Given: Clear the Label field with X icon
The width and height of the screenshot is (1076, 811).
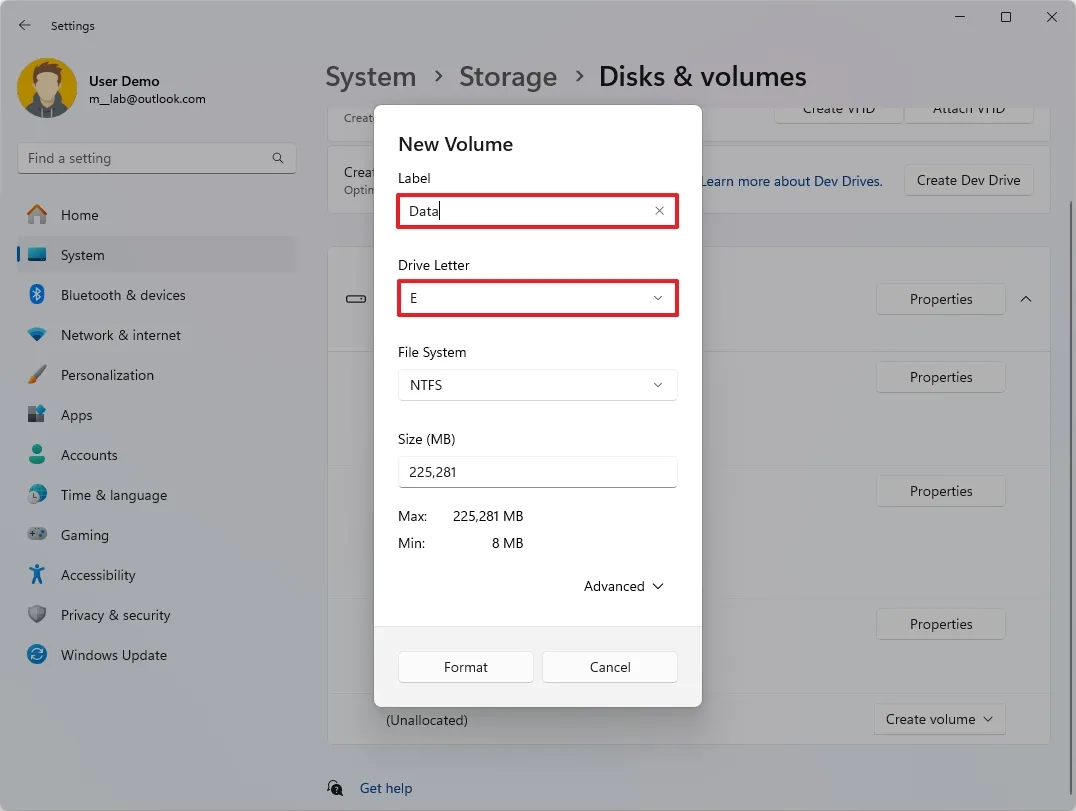Looking at the screenshot, I should click(659, 211).
